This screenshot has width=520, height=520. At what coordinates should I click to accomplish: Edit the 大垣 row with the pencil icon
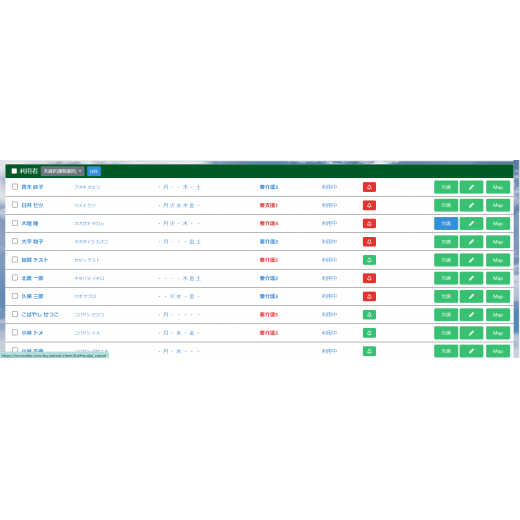[471, 223]
